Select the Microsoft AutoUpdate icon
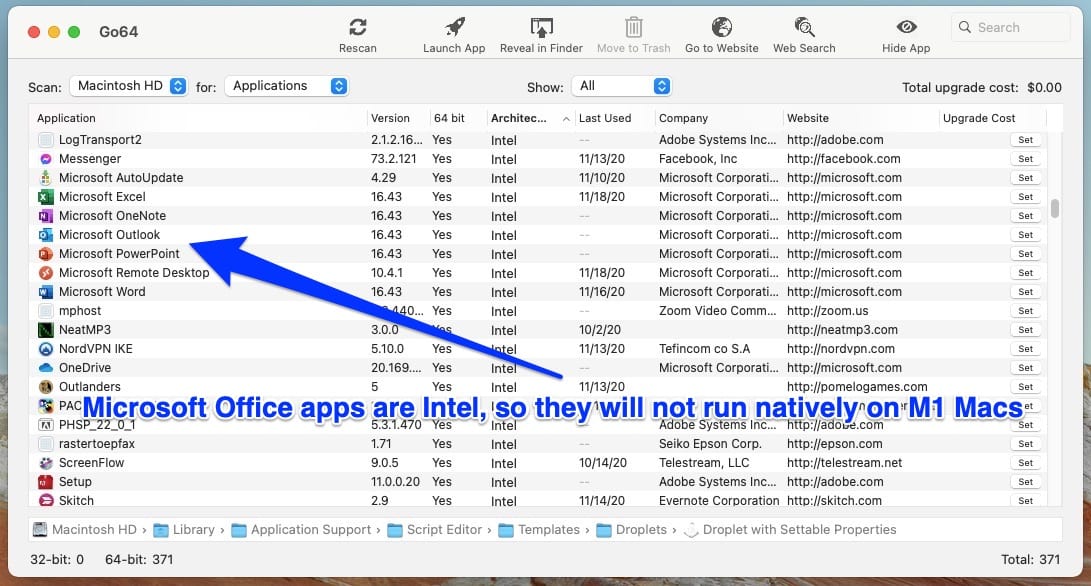The height and width of the screenshot is (586, 1091). pos(46,178)
